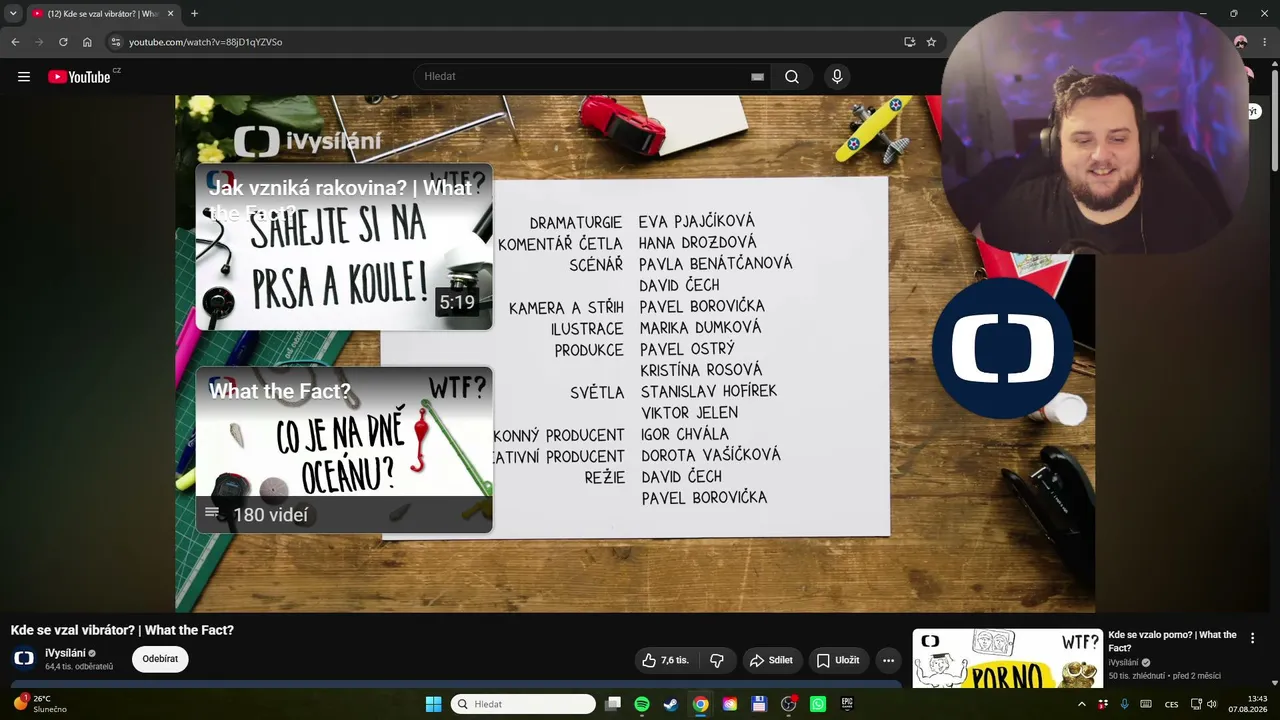1280x720 pixels.
Task: Go to the YouTube home logo
Action: pos(79,77)
